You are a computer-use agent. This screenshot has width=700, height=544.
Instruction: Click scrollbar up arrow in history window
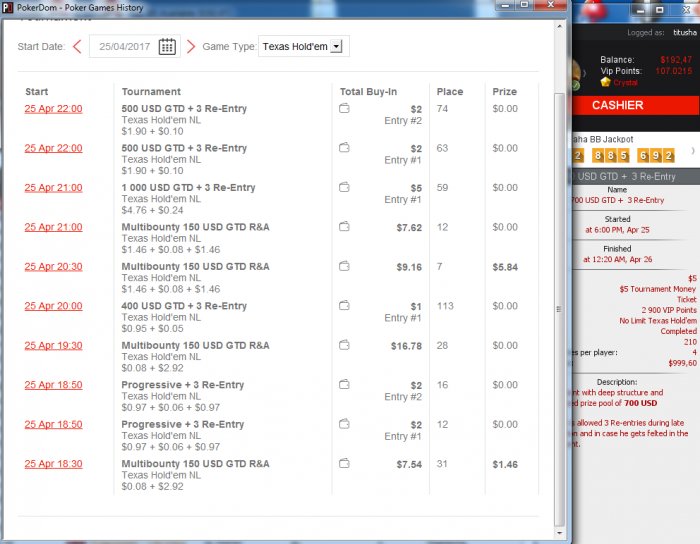pos(559,26)
